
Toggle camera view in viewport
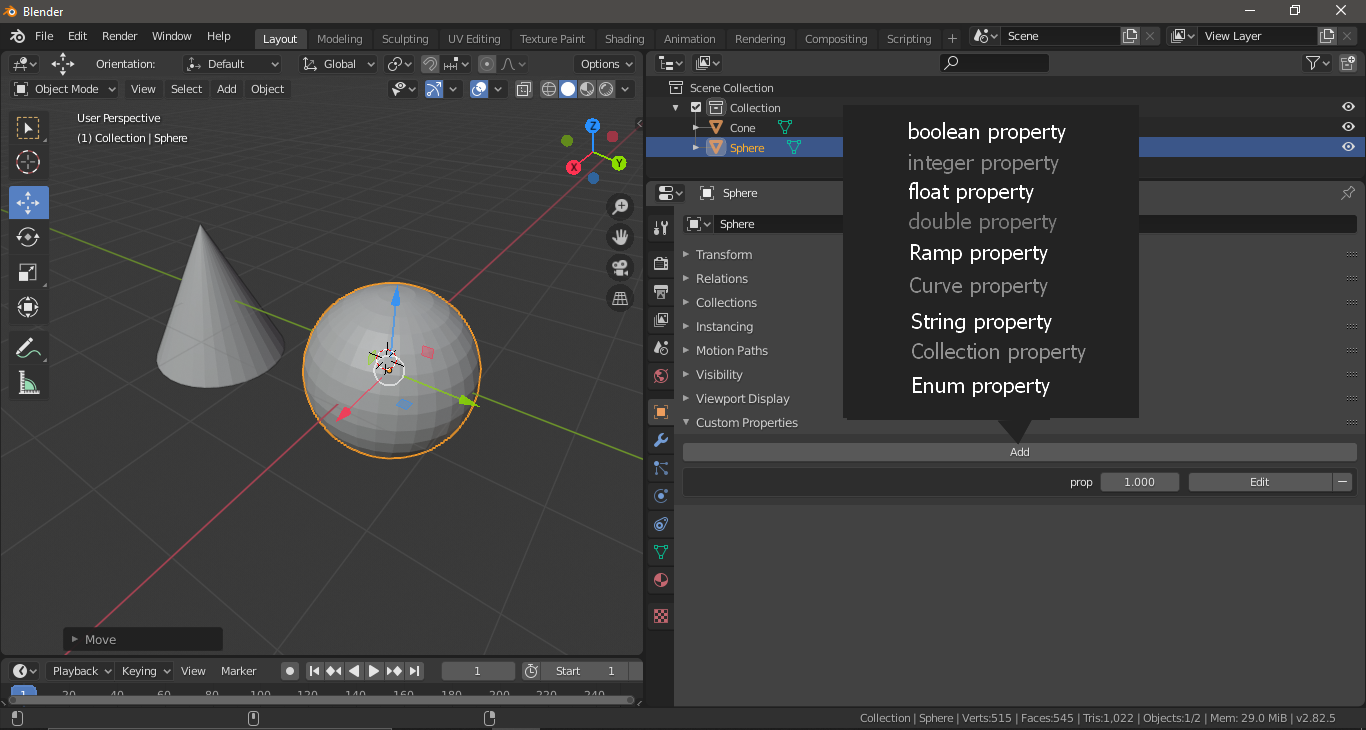pos(620,268)
